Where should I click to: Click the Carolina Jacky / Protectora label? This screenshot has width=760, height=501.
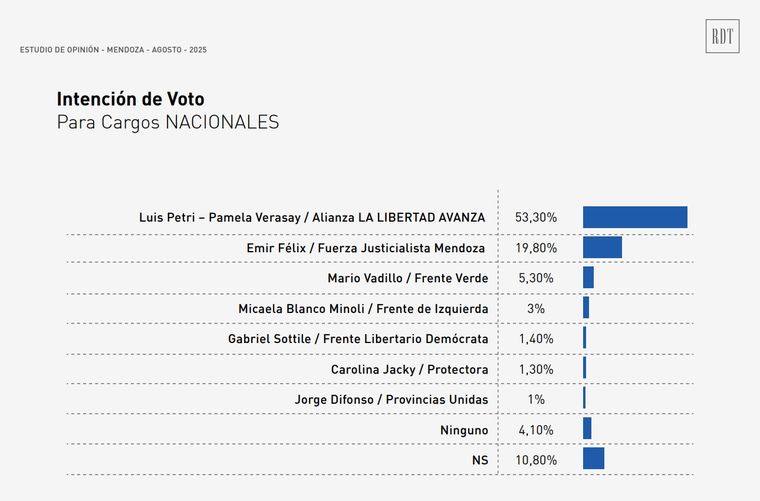tap(409, 370)
